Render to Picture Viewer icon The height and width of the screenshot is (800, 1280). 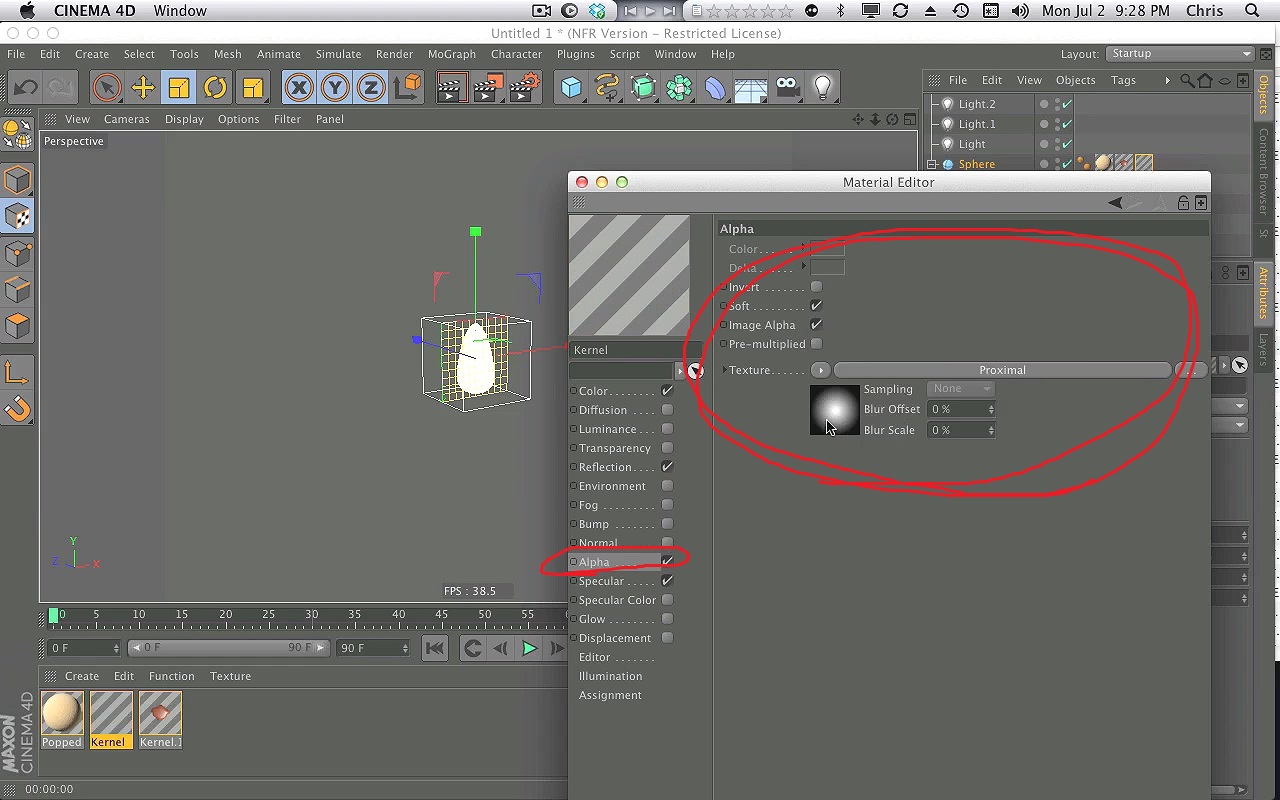coord(487,88)
